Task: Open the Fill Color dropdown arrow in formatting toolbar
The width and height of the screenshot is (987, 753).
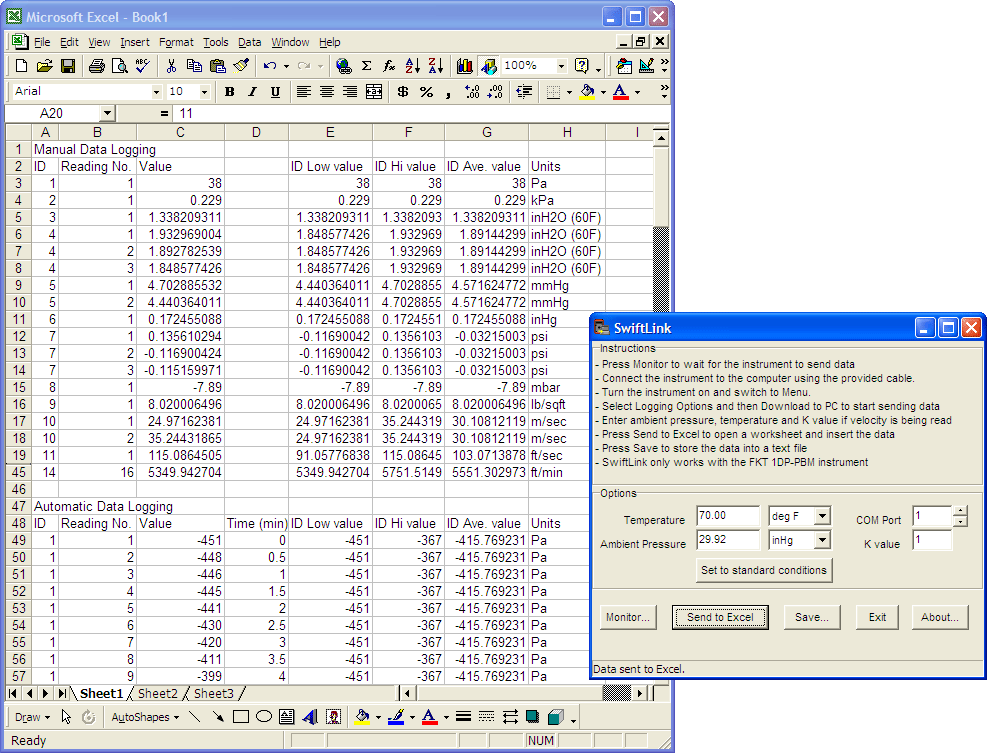Action: click(x=603, y=93)
